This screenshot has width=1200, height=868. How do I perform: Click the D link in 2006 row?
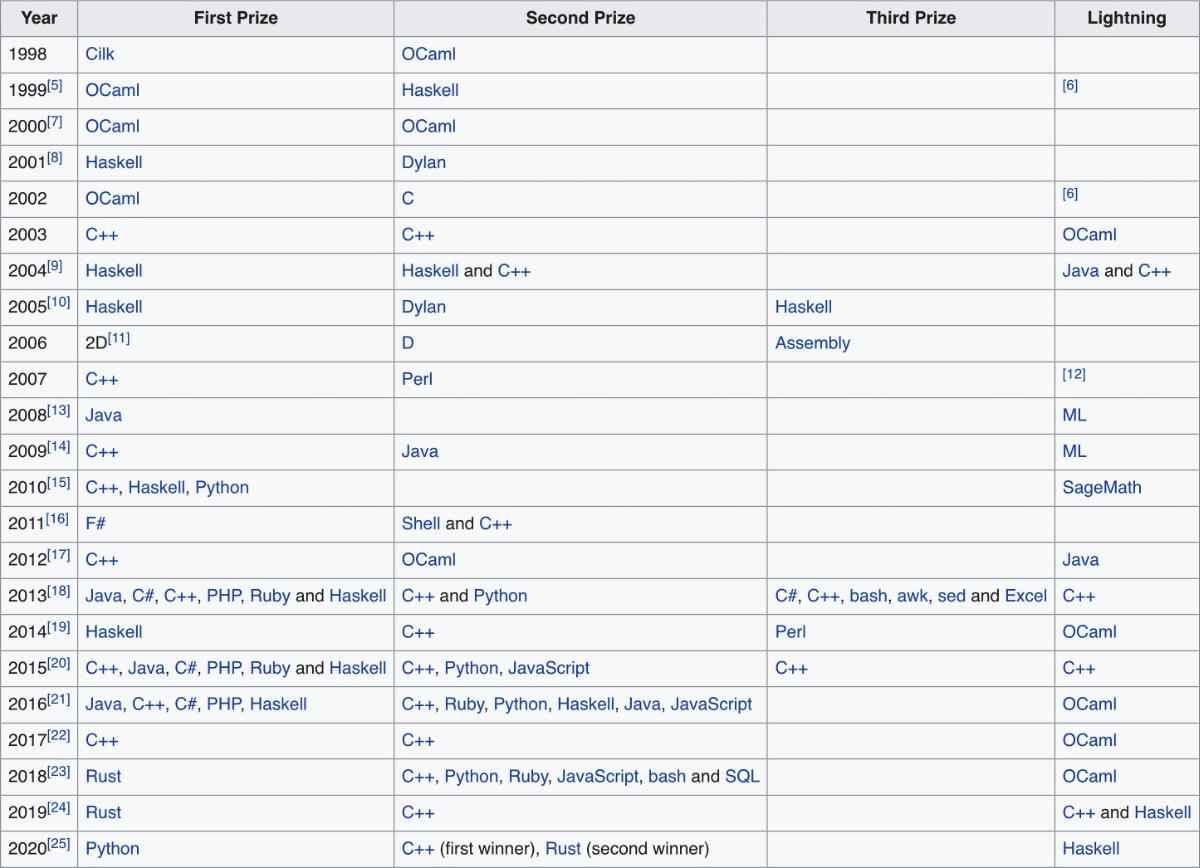pos(408,343)
